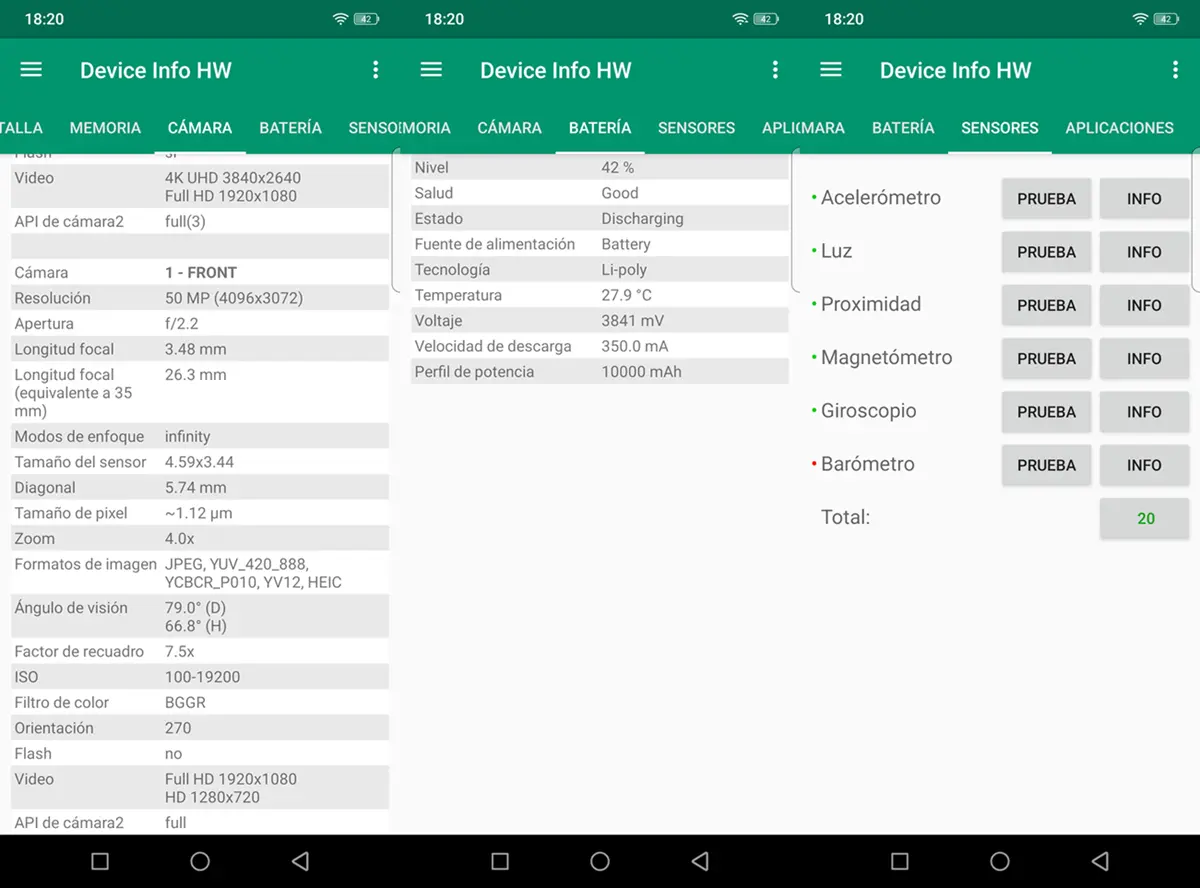Switch to the APLICACIONES tab
Viewport: 1200px width, 888px height.
[x=1119, y=128]
